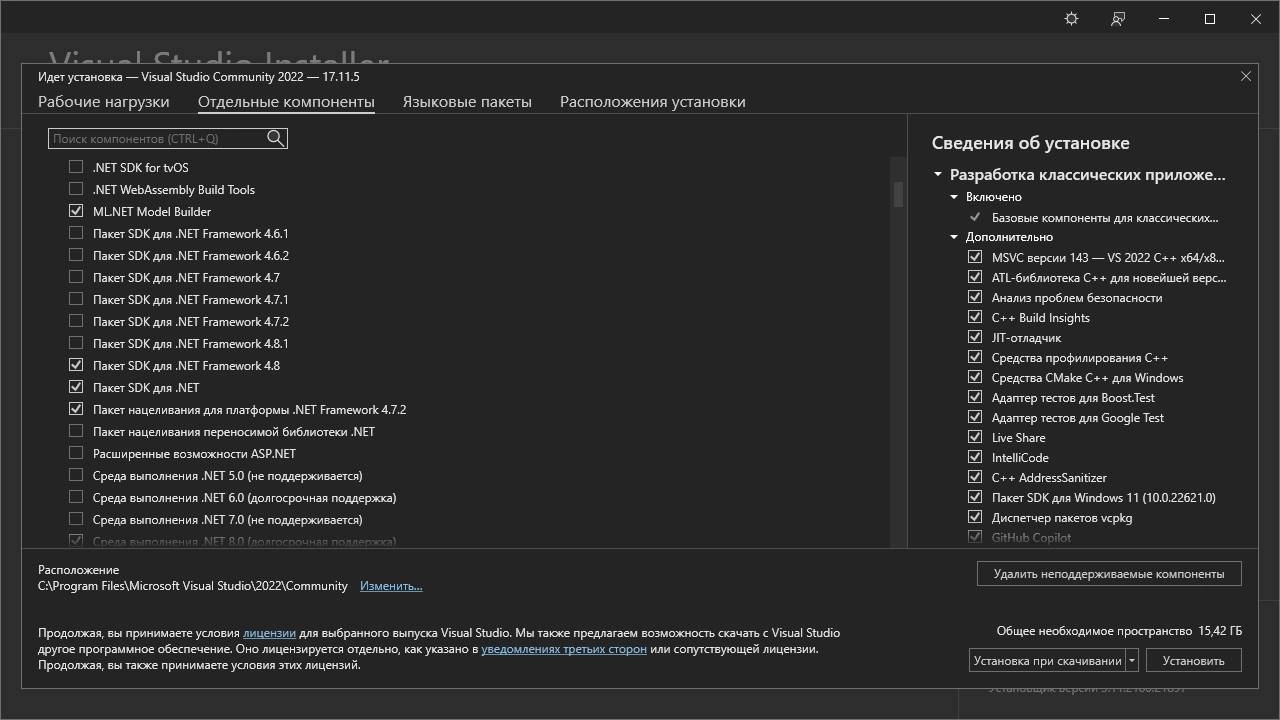The image size is (1280, 720).
Task: Collapse the Включено group
Action: [x=954, y=197]
